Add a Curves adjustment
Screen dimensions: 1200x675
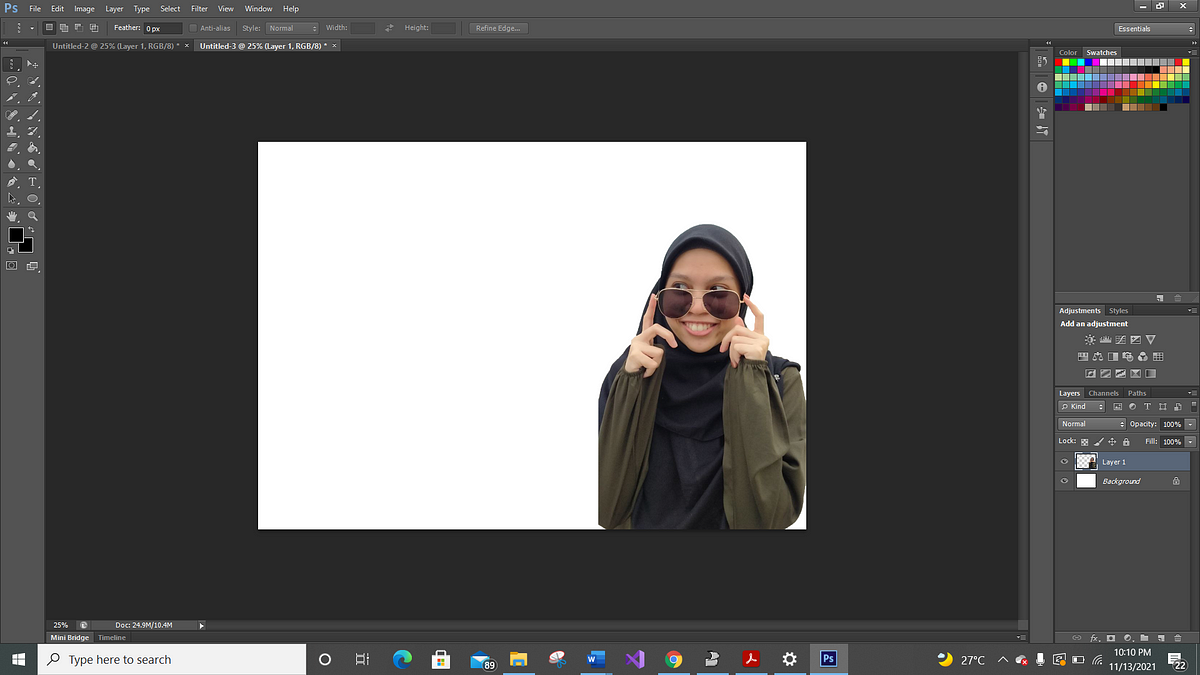click(x=1120, y=340)
